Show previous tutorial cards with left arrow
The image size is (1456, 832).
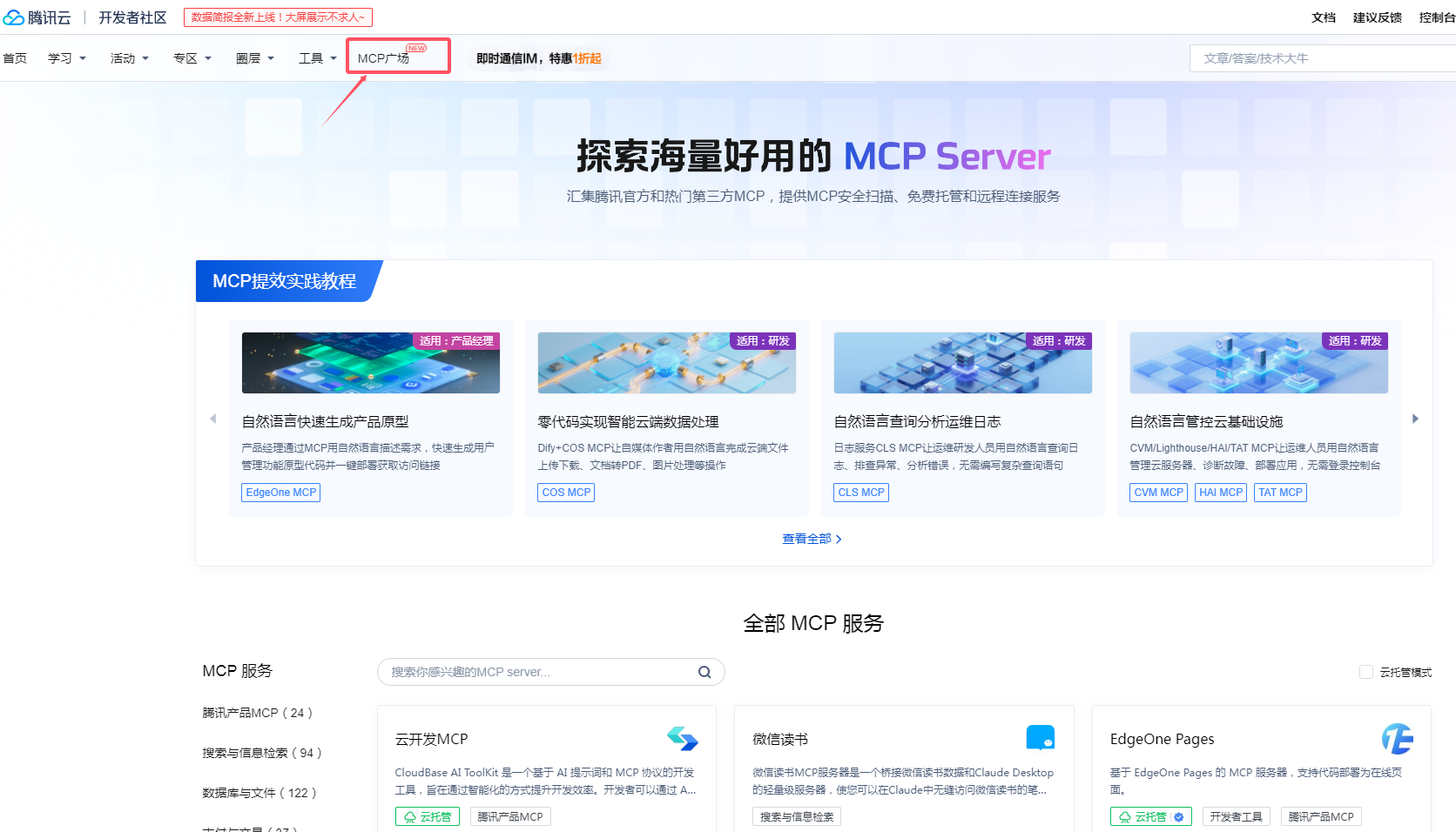tap(213, 419)
